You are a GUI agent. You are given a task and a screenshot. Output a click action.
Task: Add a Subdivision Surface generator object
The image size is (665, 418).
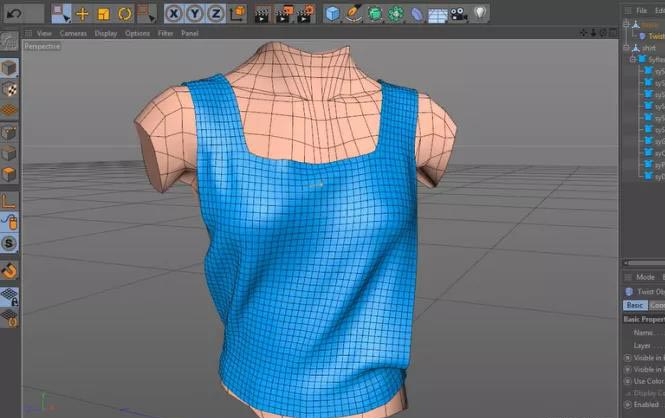[x=374, y=14]
